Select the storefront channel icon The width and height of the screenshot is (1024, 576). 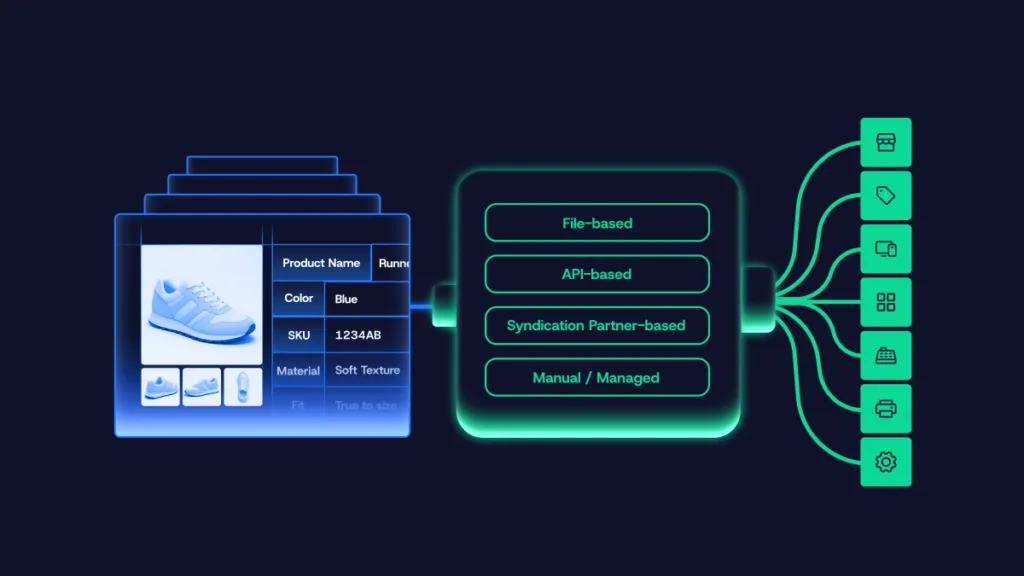click(x=886, y=142)
